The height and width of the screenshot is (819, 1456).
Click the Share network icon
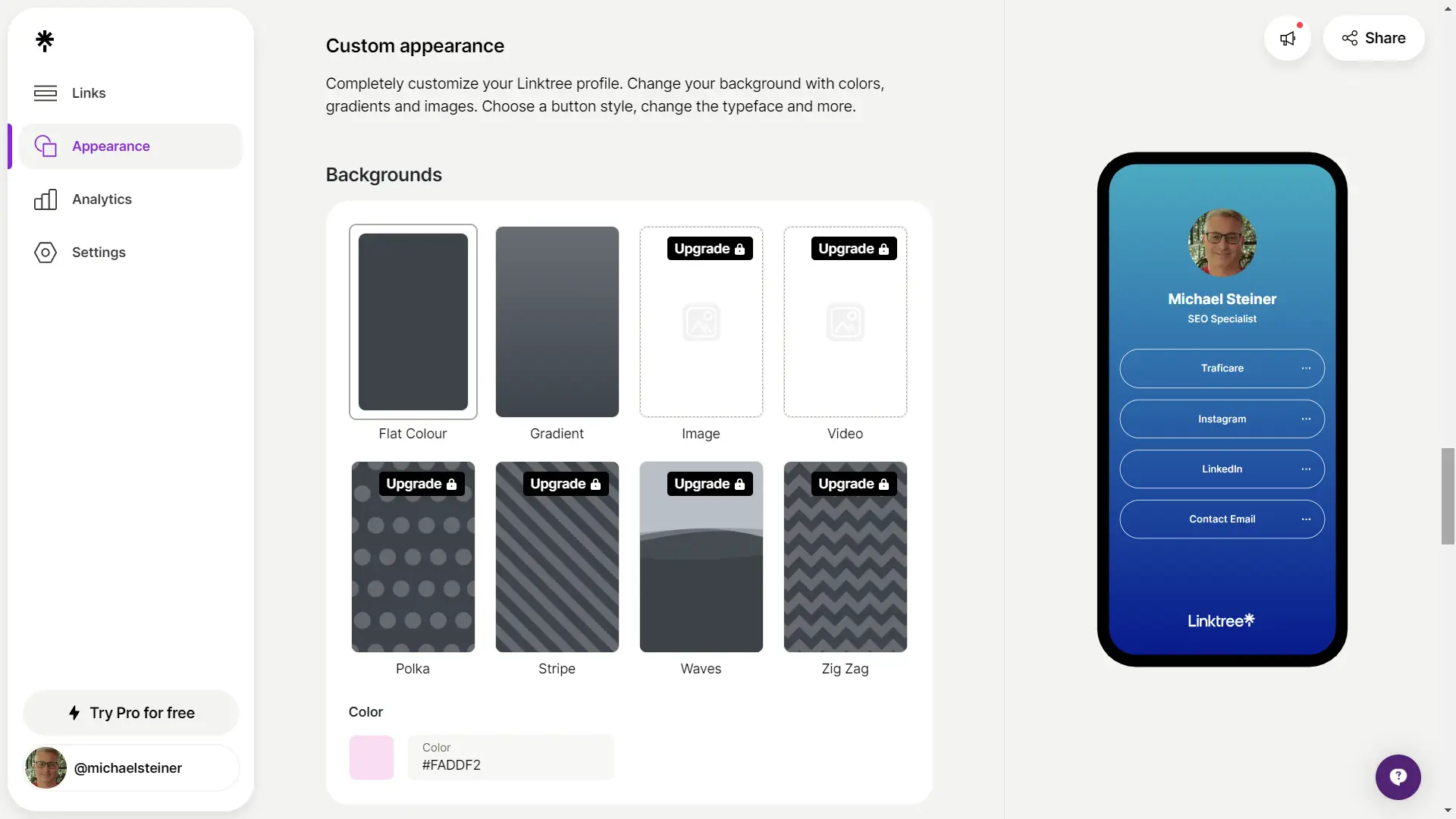[x=1350, y=37]
